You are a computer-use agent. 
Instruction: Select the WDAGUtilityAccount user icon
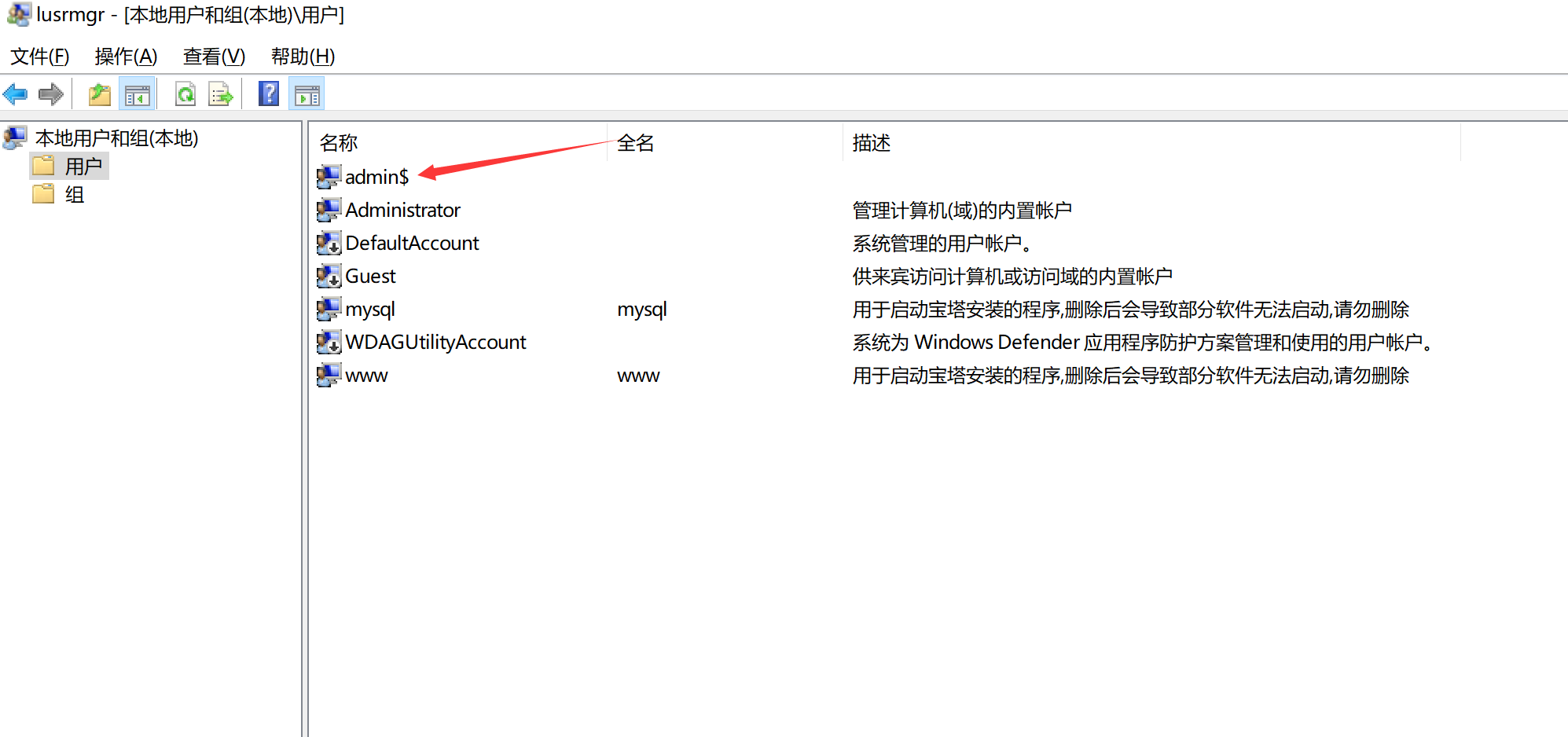[x=329, y=342]
